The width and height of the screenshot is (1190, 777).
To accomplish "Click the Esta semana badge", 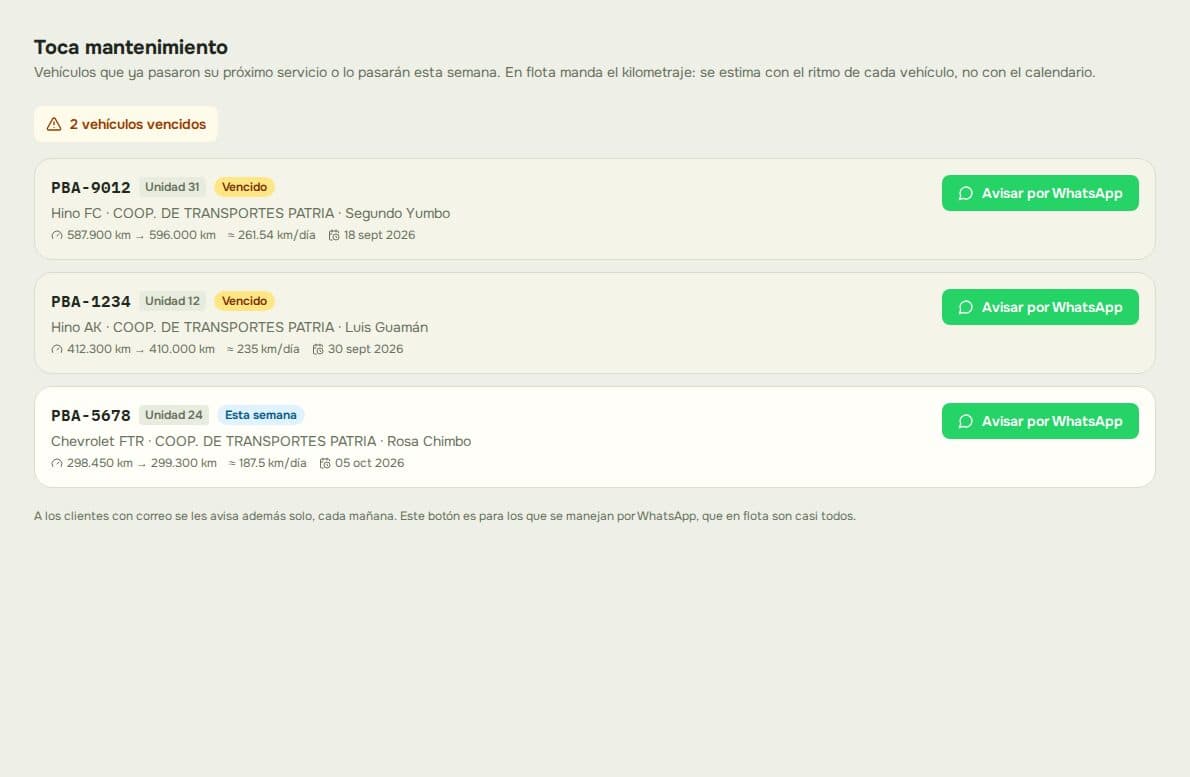I will point(260,414).
